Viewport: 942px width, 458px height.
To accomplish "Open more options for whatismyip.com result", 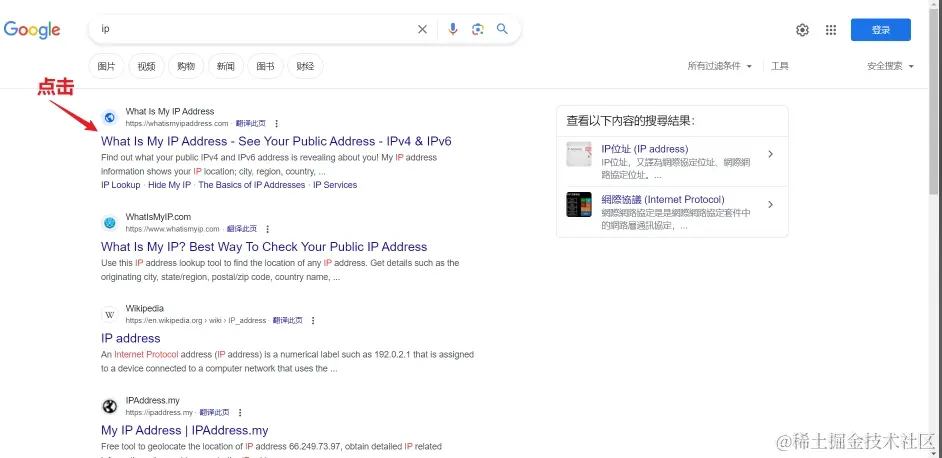I will [267, 229].
